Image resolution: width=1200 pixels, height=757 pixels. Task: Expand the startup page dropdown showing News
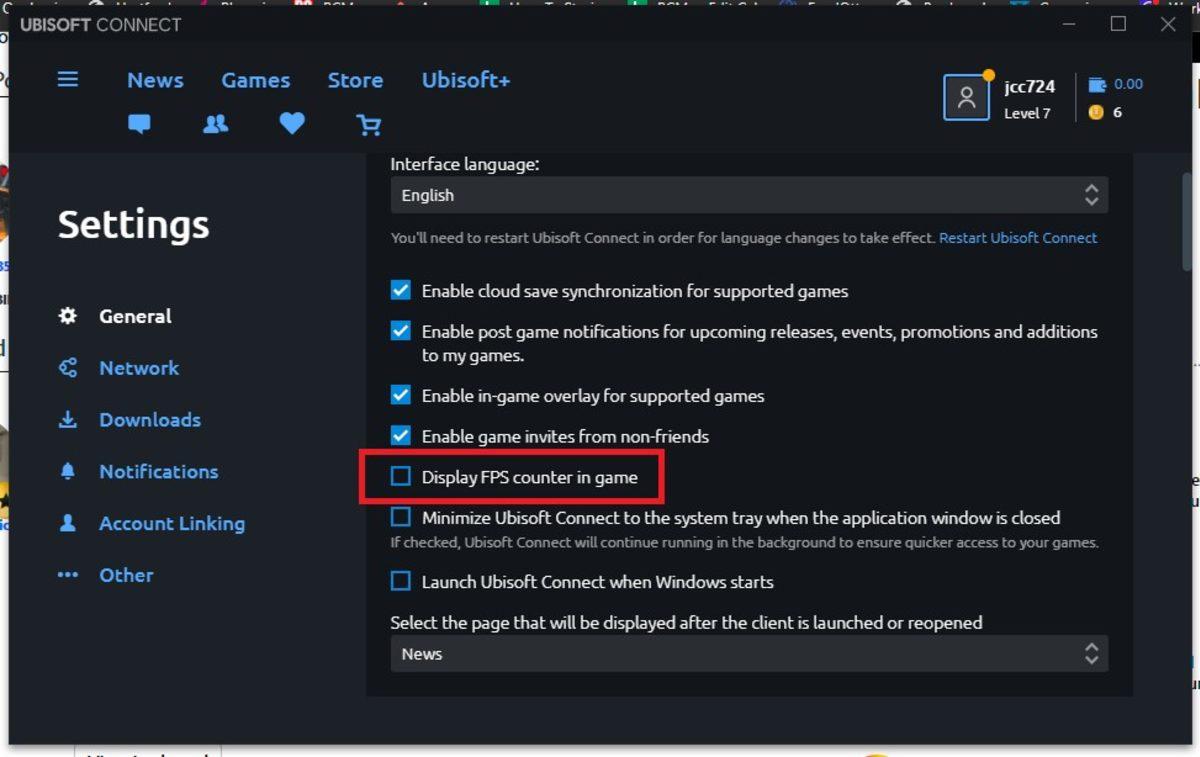coord(748,654)
